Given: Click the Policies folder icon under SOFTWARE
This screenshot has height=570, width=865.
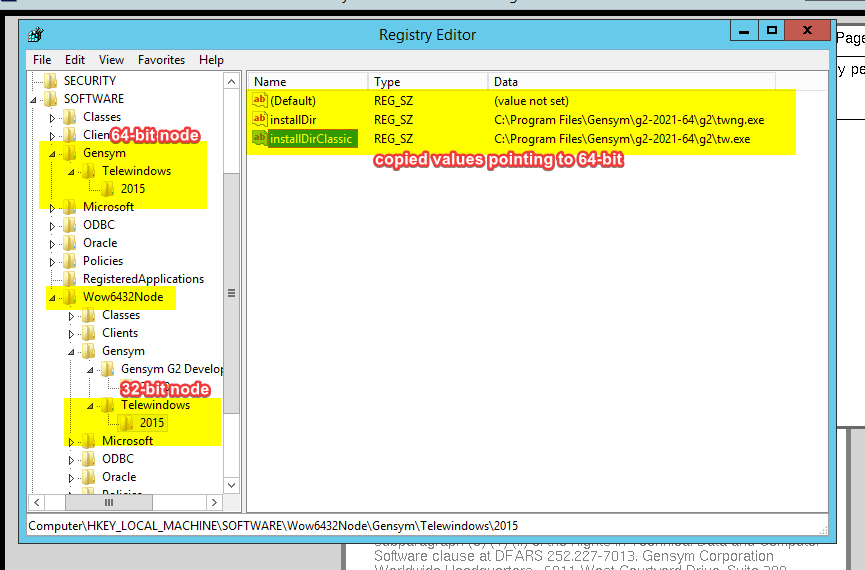Looking at the screenshot, I should click(70, 261).
